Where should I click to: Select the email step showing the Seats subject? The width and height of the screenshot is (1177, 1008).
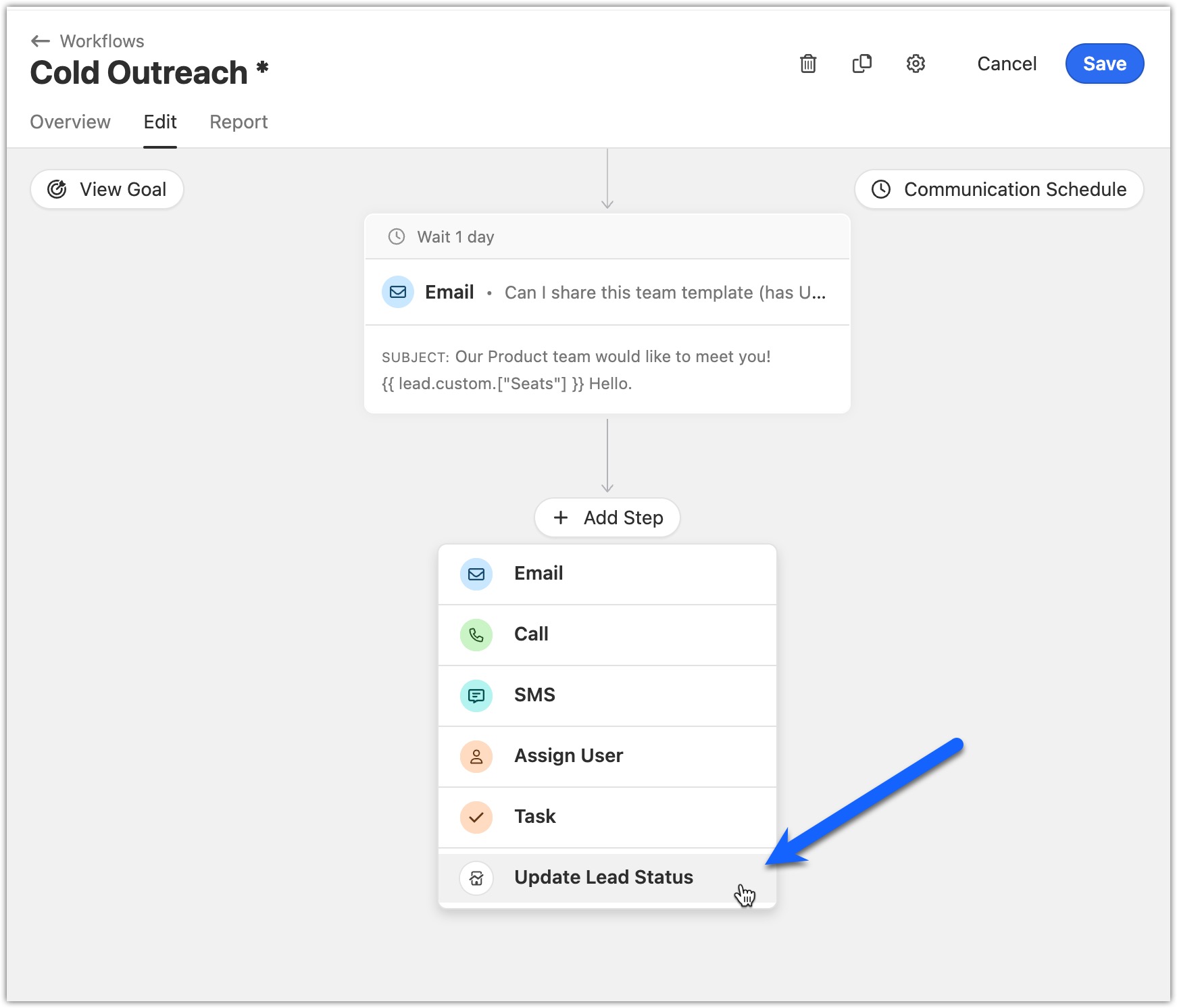607,370
